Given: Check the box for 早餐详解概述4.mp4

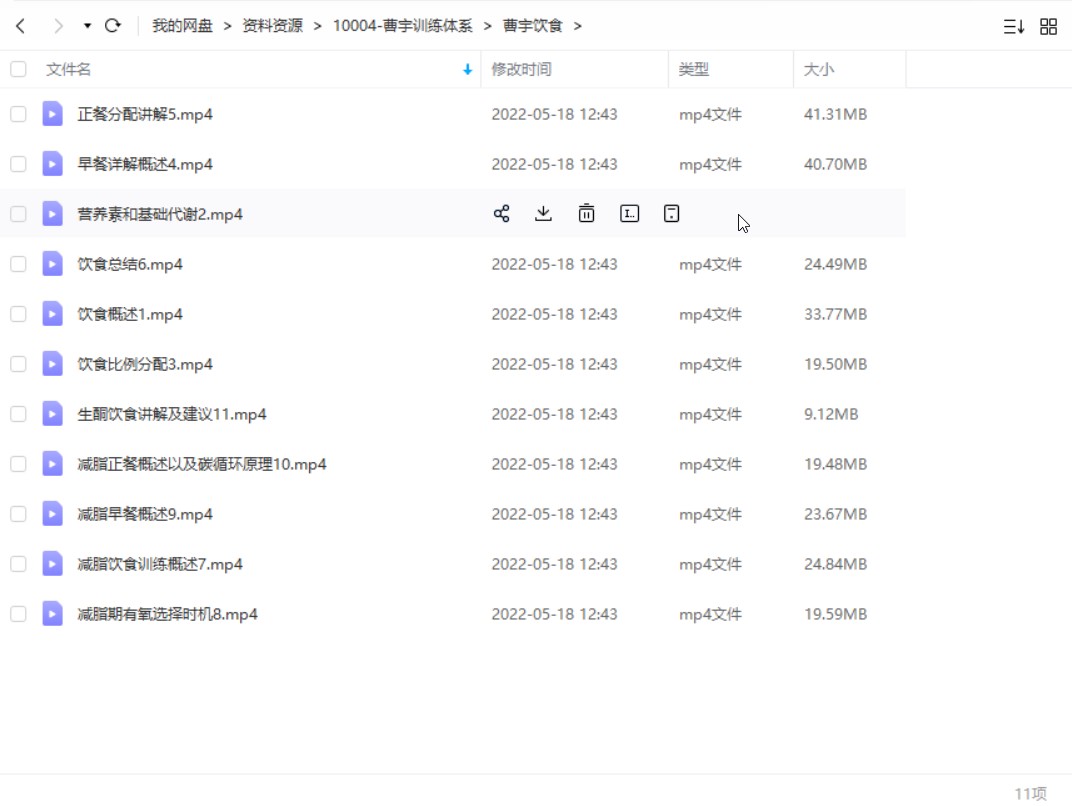Looking at the screenshot, I should [x=18, y=164].
